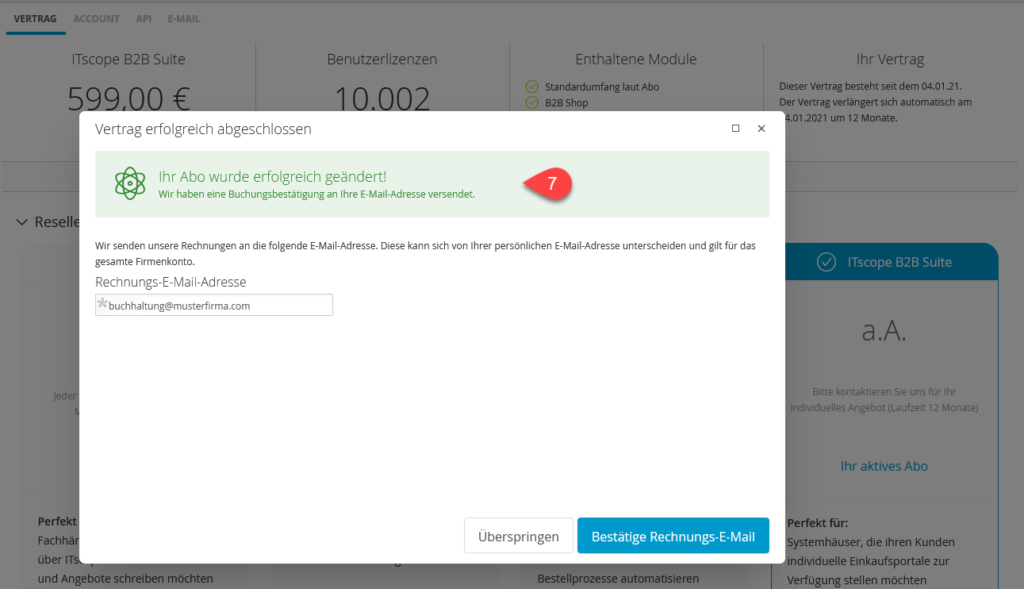Image resolution: width=1024 pixels, height=589 pixels.
Task: Maximize the contract dialog window
Action: point(735,129)
